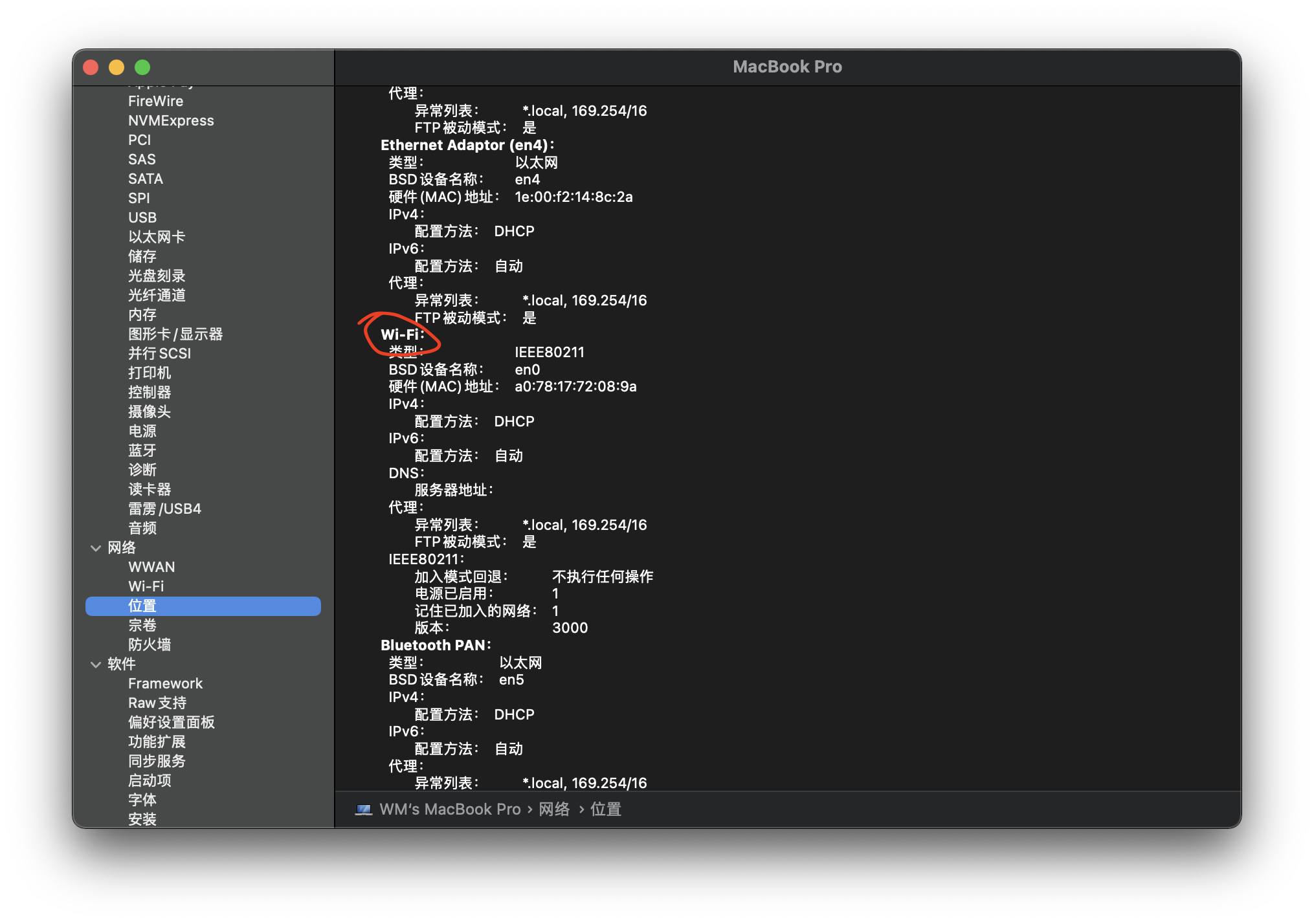Click the en0 BSD device name
Viewport: 1314px width, 924px height.
(527, 369)
